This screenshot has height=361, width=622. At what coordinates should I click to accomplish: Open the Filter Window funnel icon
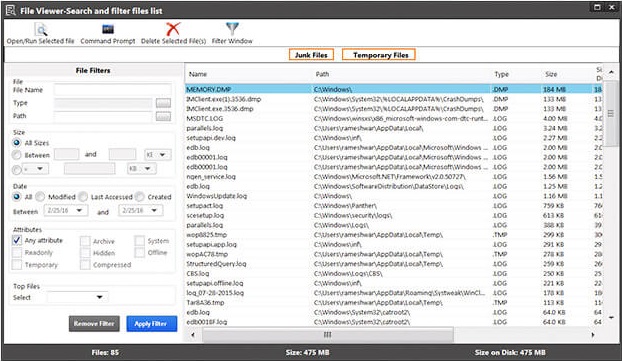pos(232,29)
